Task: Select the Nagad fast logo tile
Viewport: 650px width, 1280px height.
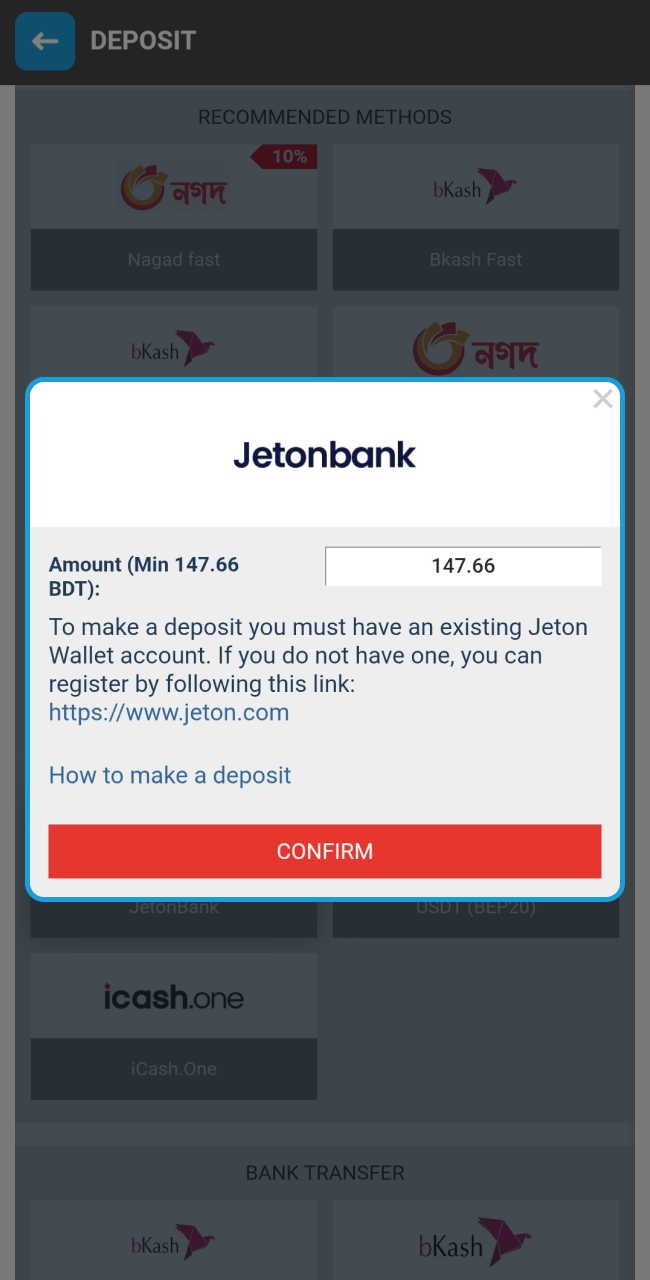Action: click(x=174, y=187)
